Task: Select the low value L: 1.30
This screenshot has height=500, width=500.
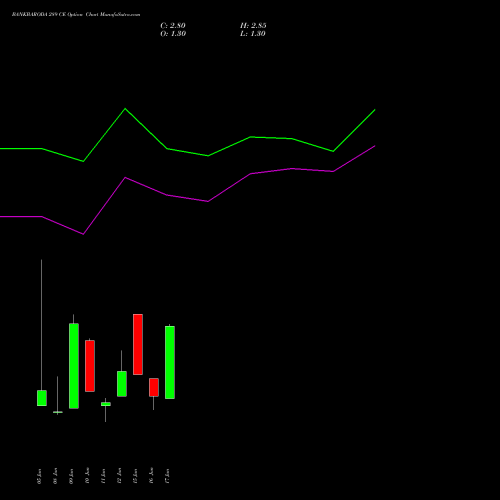Action: pos(253,34)
